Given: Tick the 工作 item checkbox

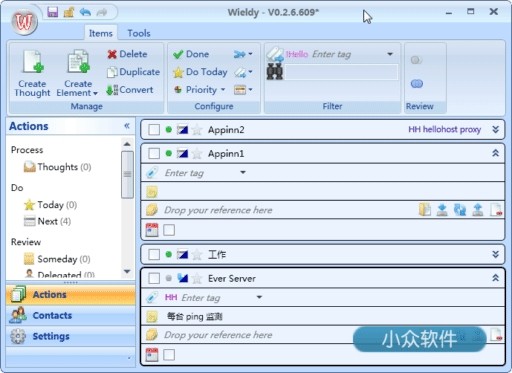Looking at the screenshot, I should tap(154, 255).
